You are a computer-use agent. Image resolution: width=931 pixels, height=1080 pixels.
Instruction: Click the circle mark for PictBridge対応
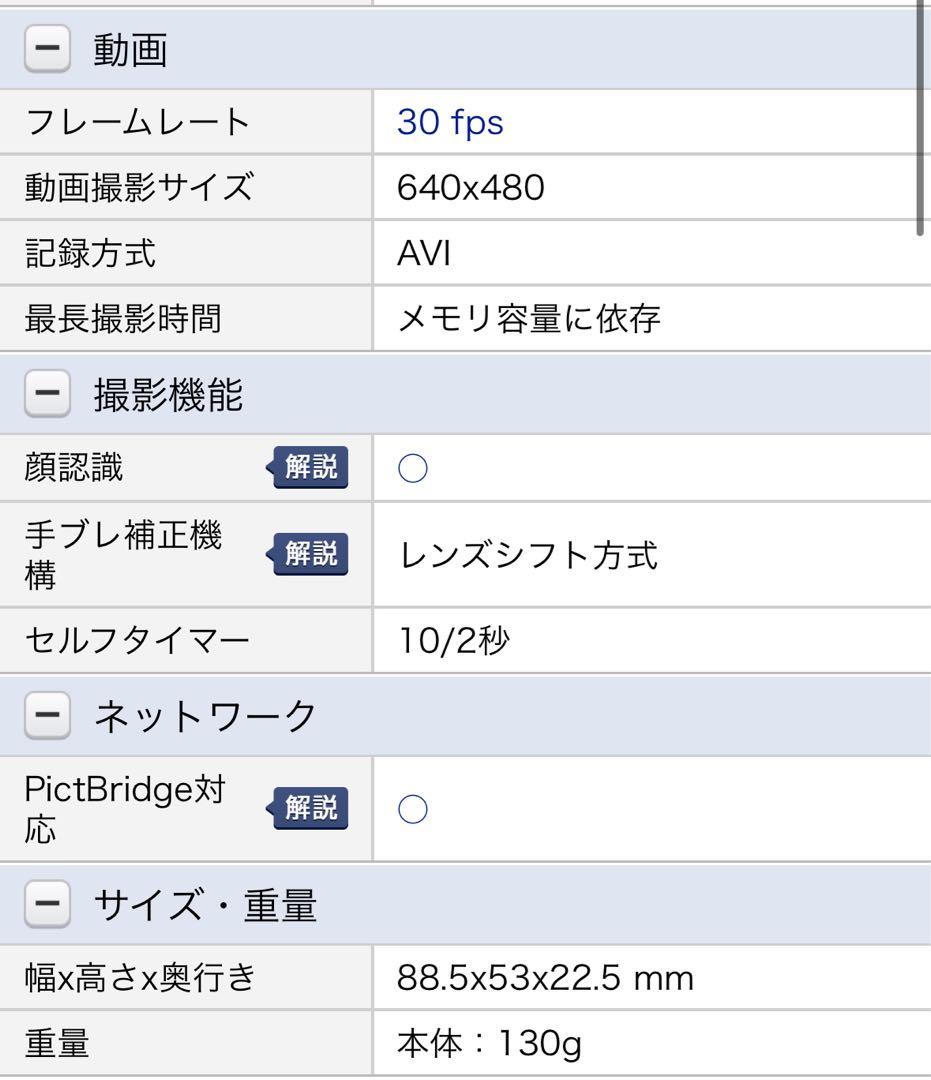(413, 809)
